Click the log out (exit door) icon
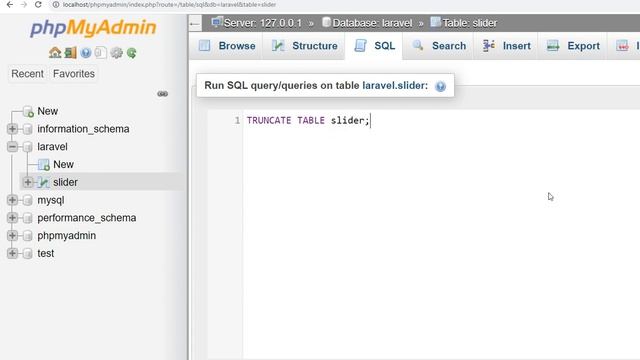 (70, 53)
